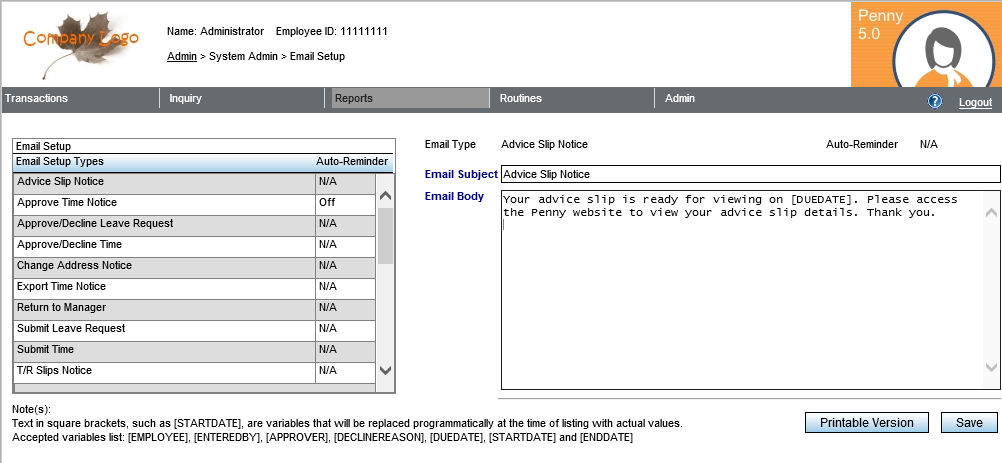This screenshot has height=463, width=1002.
Task: Click the Auto-Reminder column header
Action: [351, 162]
